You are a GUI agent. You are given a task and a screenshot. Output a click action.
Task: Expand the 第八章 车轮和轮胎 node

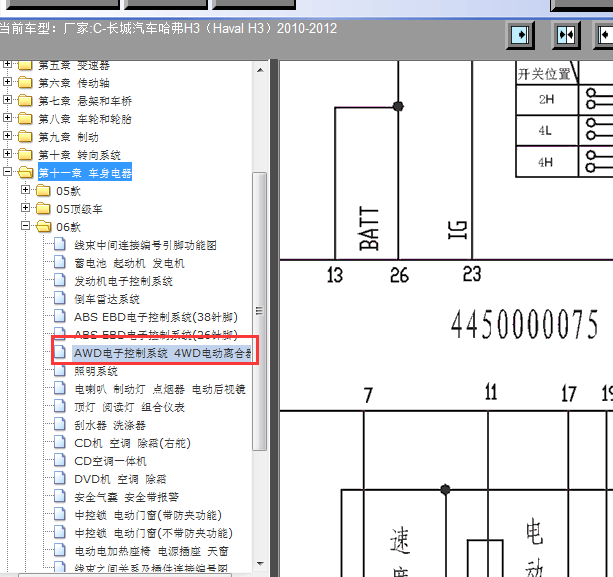(7, 117)
